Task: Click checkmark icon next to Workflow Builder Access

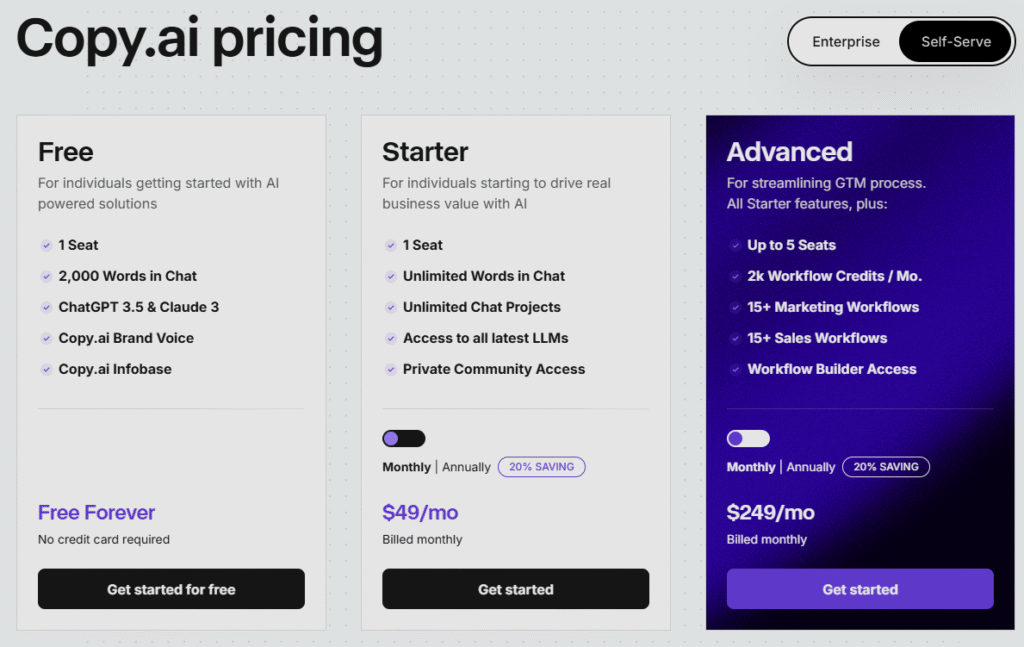Action: coord(735,370)
